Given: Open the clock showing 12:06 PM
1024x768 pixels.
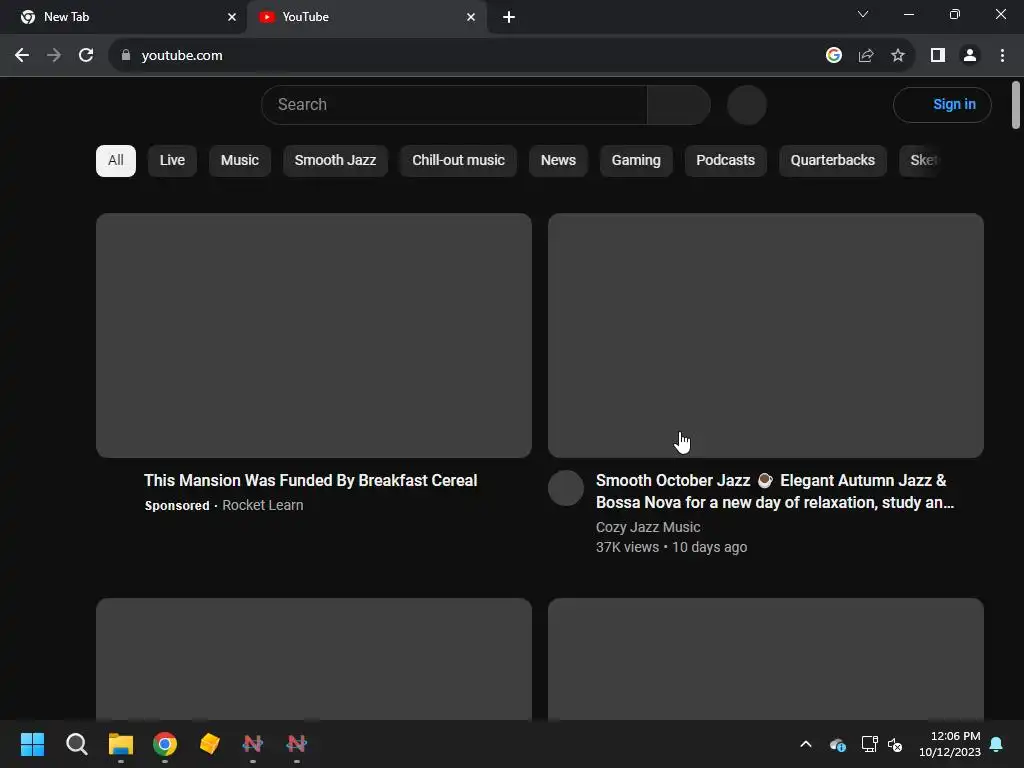Looking at the screenshot, I should (950, 744).
